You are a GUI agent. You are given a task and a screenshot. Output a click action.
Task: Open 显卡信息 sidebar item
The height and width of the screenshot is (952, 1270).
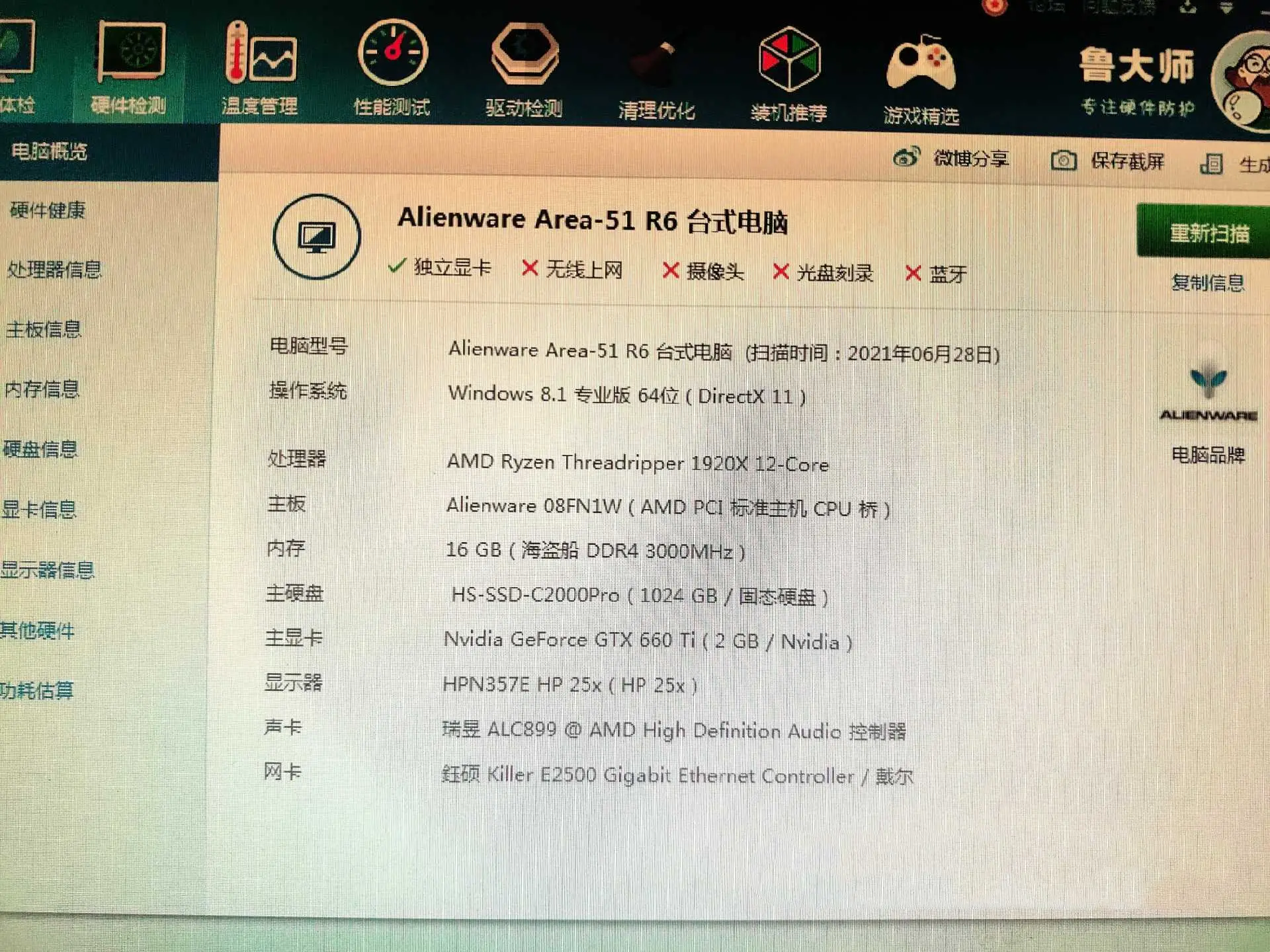pyautogui.click(x=40, y=510)
